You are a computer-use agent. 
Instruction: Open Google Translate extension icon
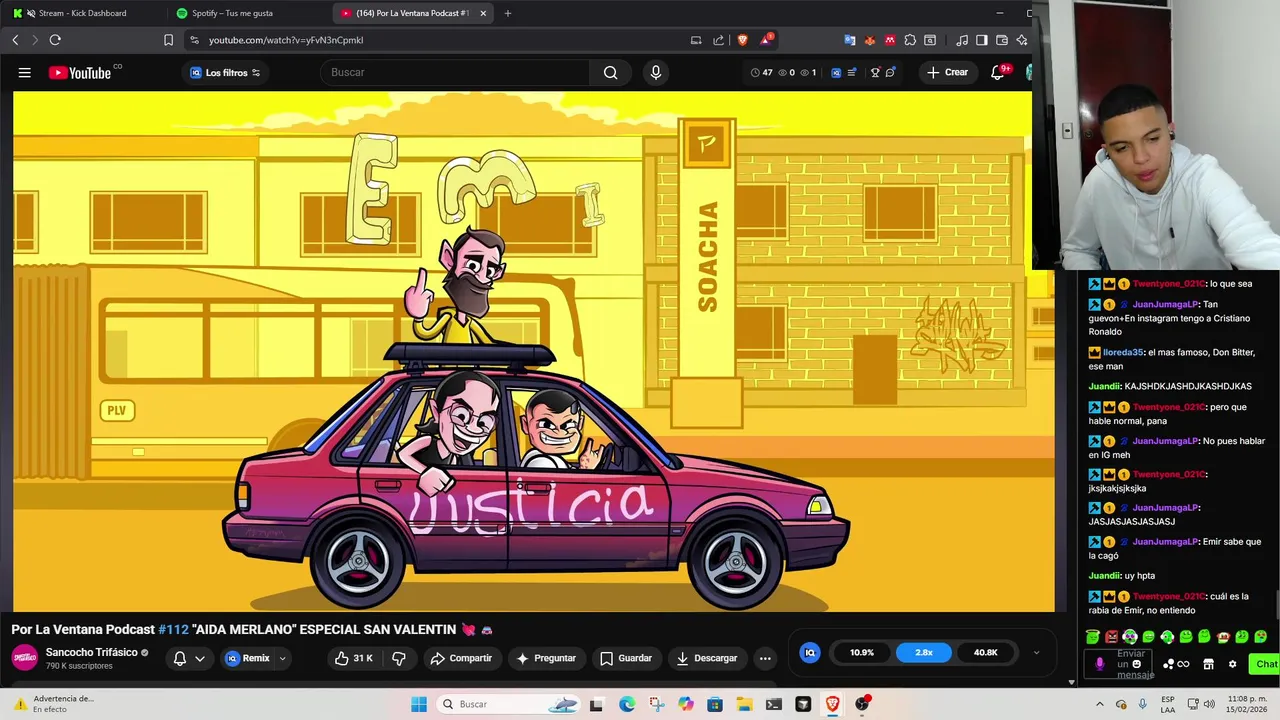[849, 40]
